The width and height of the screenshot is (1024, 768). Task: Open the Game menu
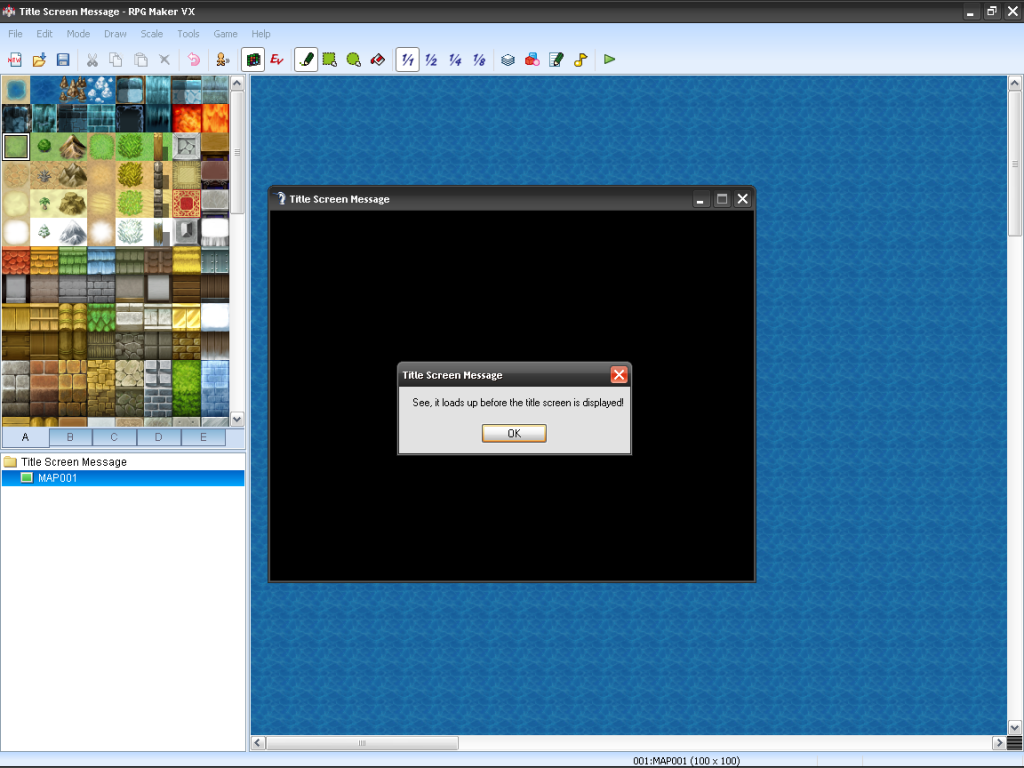click(x=225, y=34)
